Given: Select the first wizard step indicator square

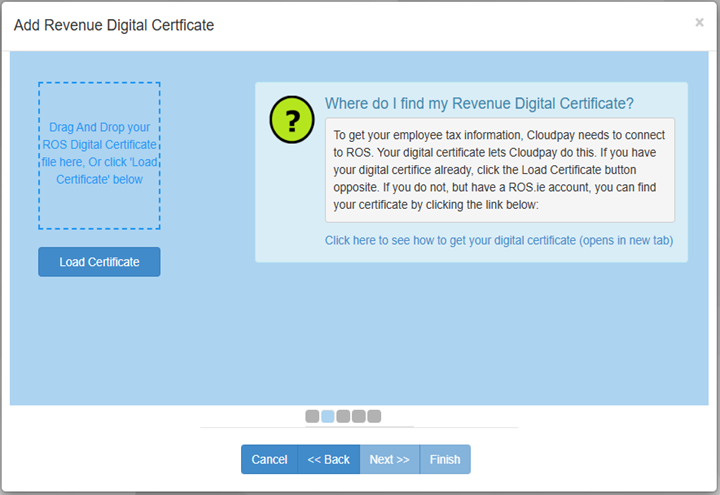Looking at the screenshot, I should pos(313,416).
